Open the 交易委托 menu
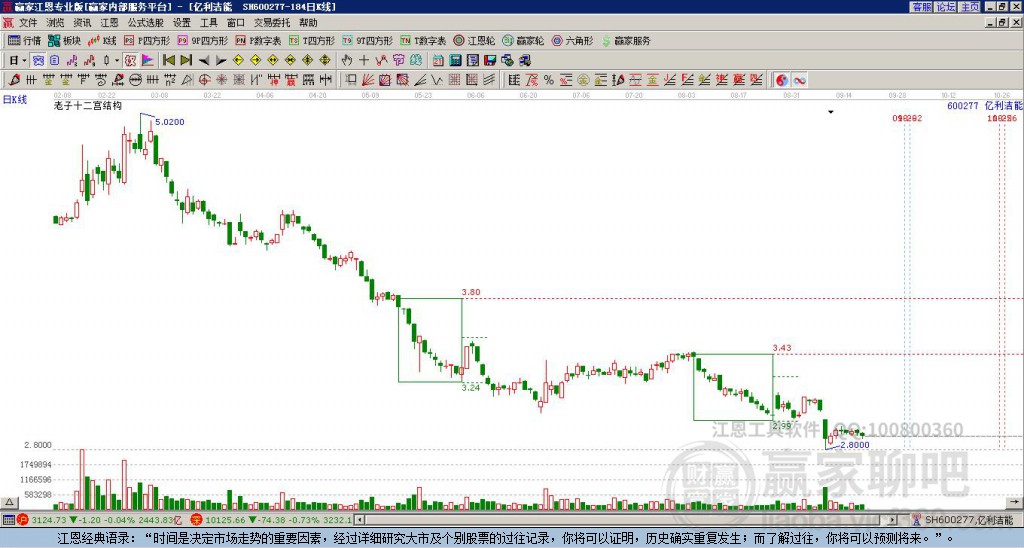The width and height of the screenshot is (1024, 548). click(272, 23)
